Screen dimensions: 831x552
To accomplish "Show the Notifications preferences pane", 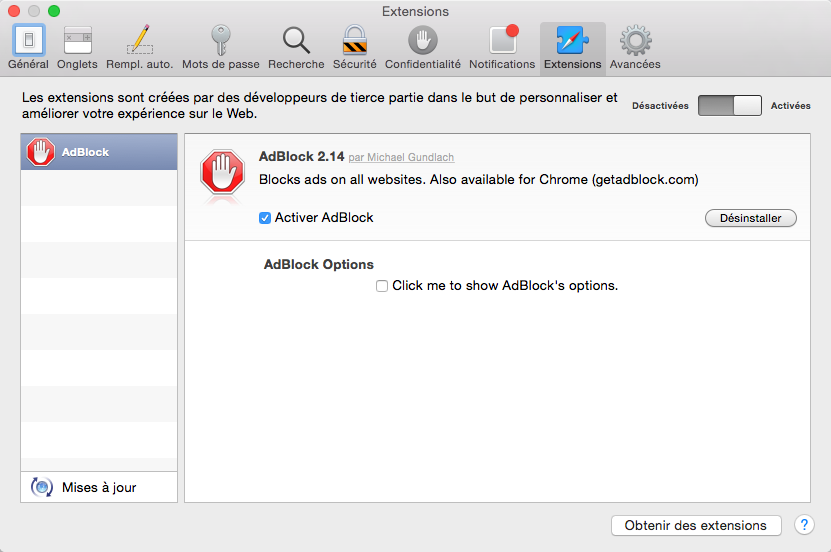I will coord(502,47).
